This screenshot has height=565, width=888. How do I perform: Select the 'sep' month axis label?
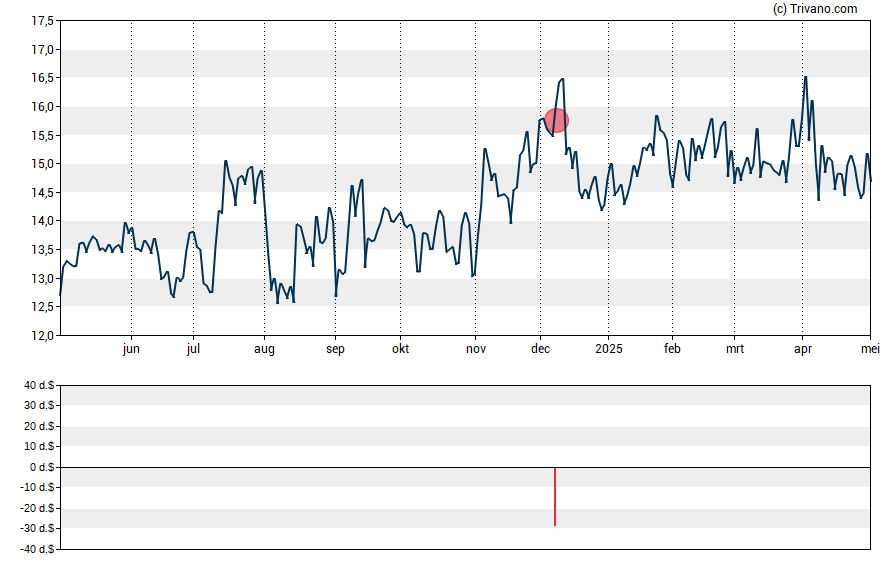coord(335,349)
